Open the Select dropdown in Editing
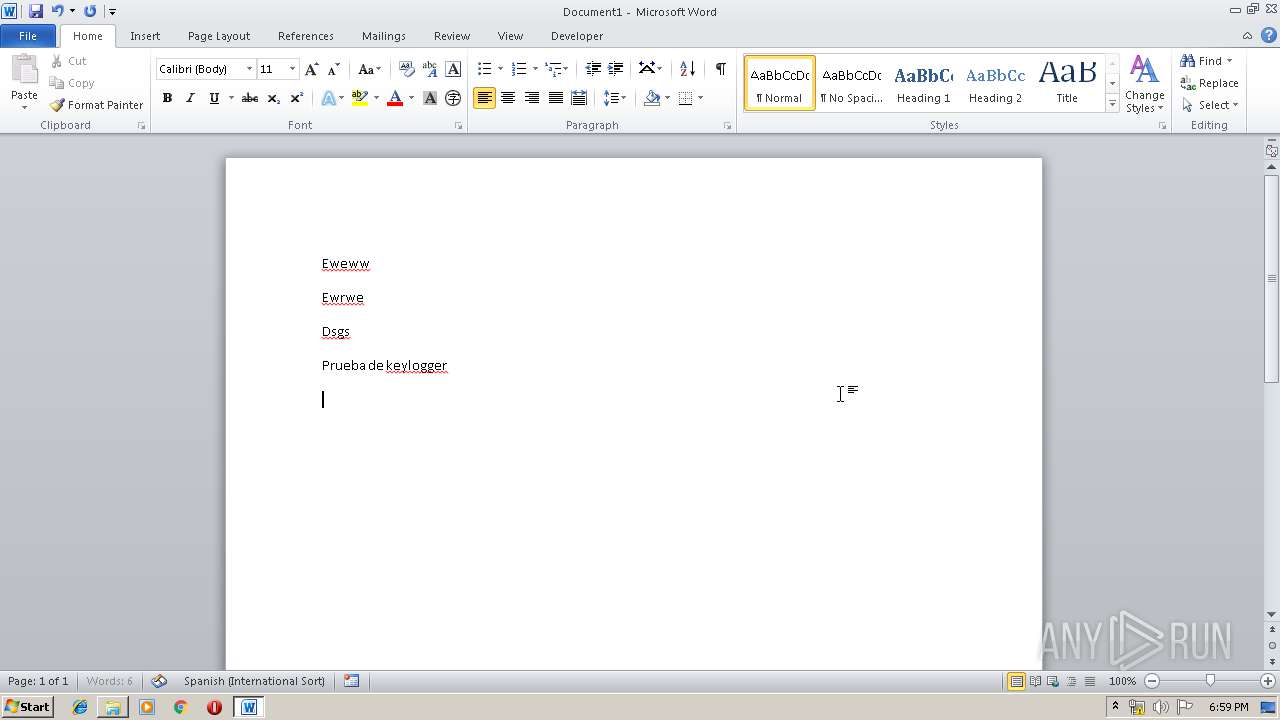The height and width of the screenshot is (720, 1280). coord(1210,105)
